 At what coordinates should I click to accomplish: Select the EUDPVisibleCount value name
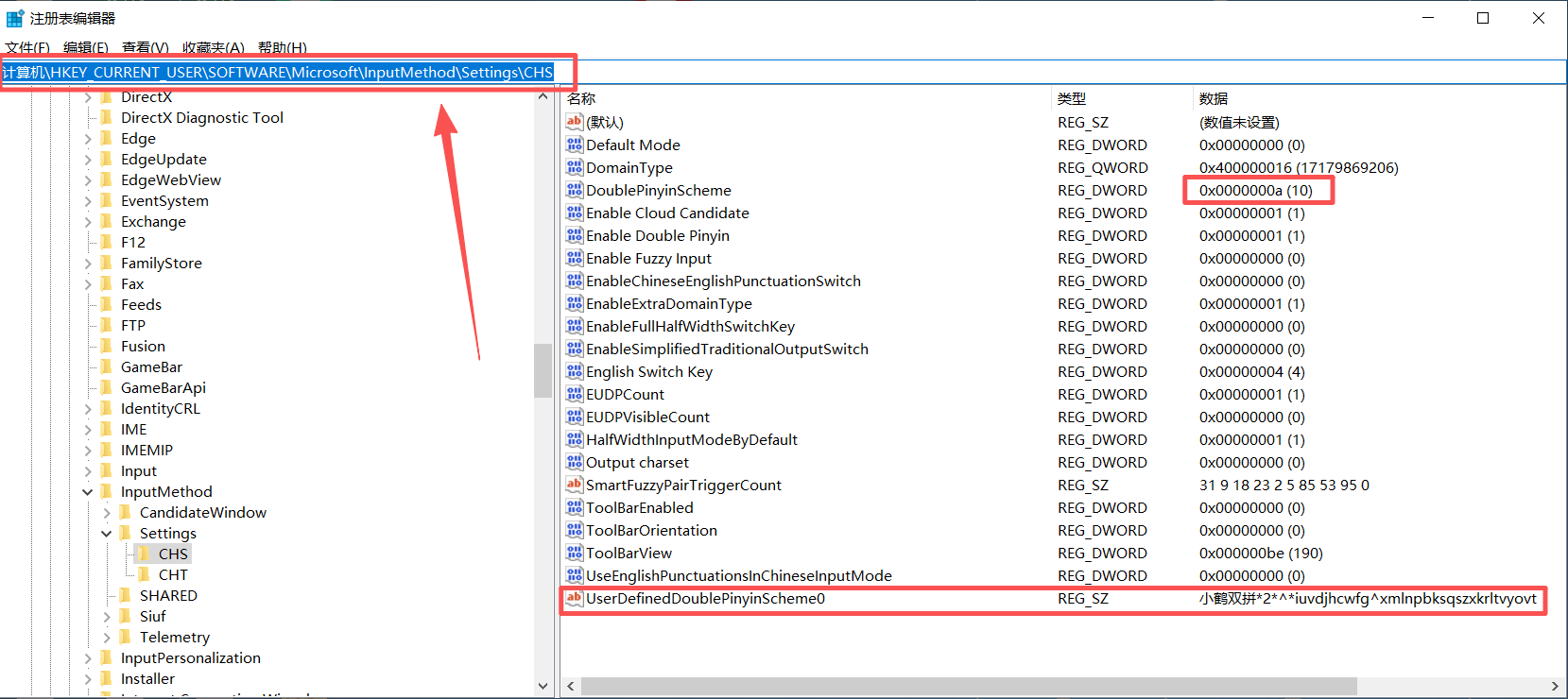(647, 417)
